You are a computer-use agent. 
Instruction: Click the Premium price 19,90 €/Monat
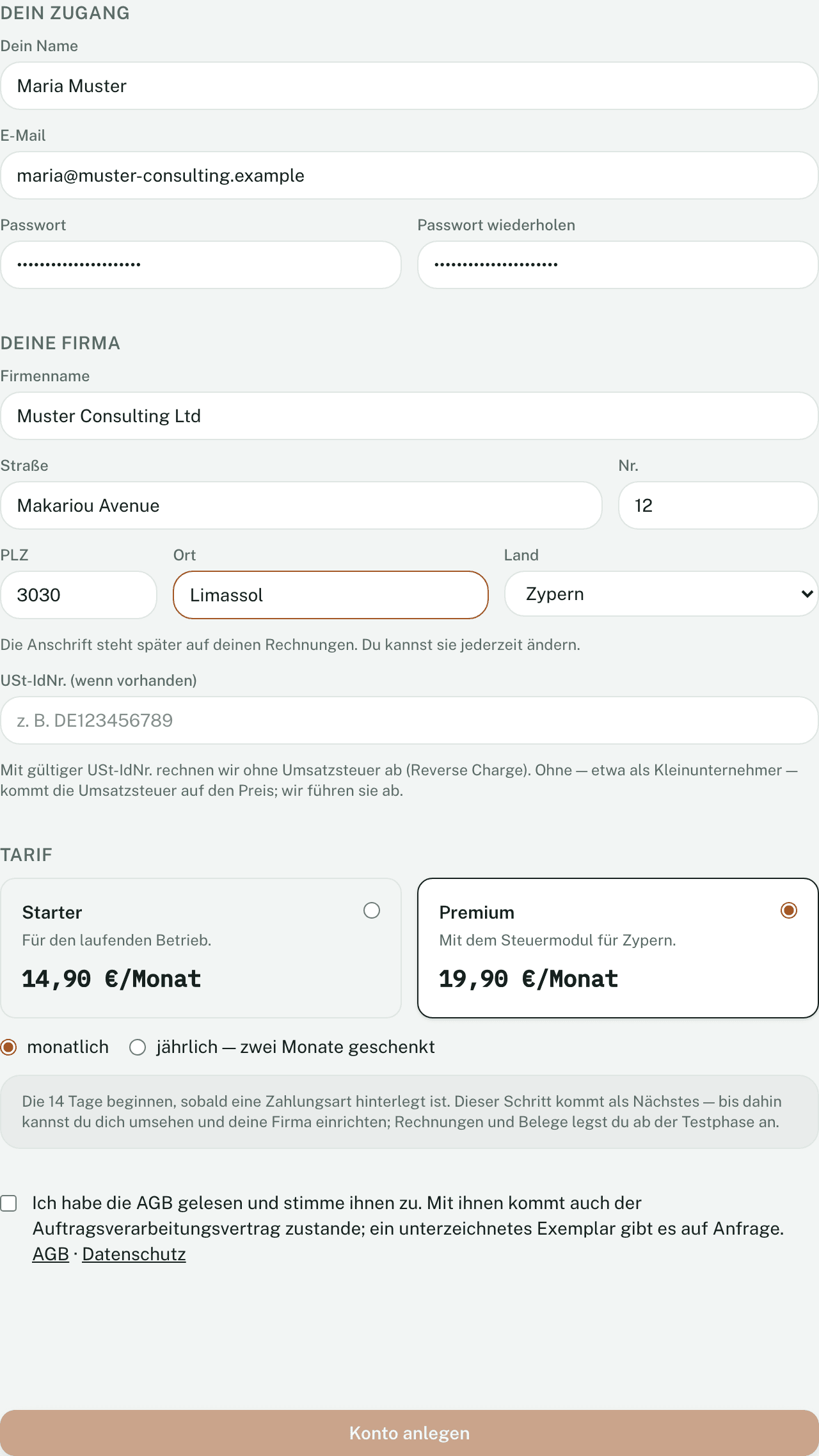tap(529, 979)
